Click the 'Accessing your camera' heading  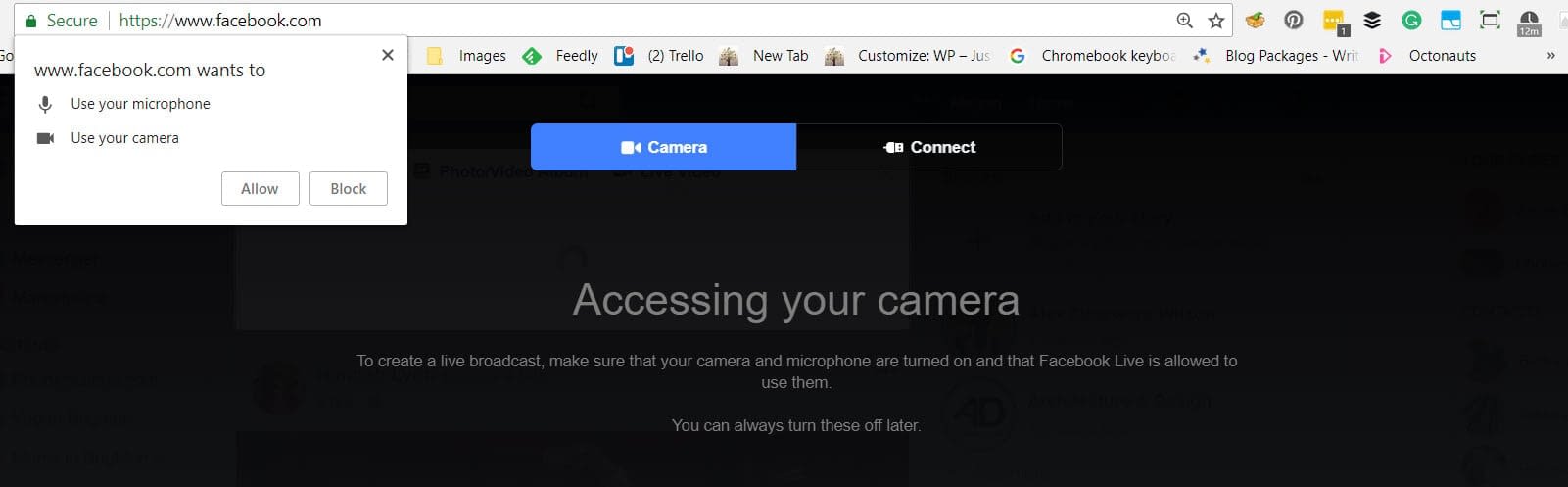point(795,300)
